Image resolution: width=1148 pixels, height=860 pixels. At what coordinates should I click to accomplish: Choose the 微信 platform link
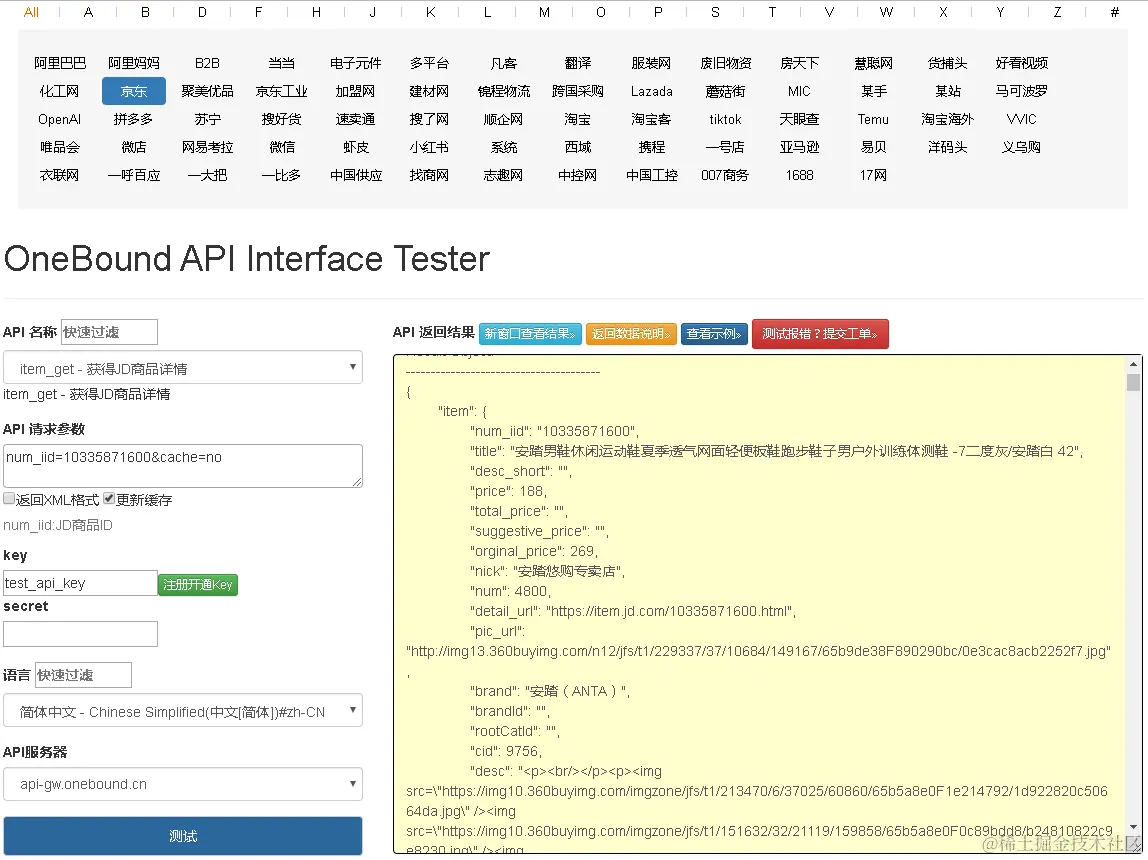(282, 146)
